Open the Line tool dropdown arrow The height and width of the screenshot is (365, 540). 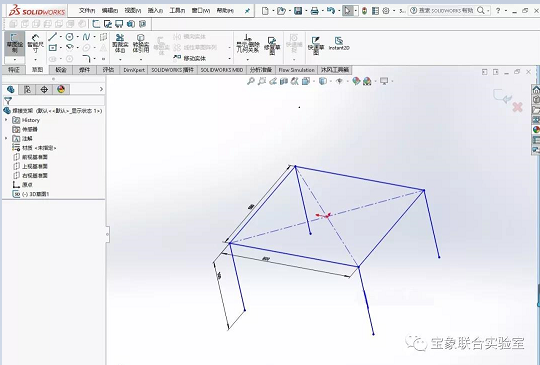coord(61,37)
